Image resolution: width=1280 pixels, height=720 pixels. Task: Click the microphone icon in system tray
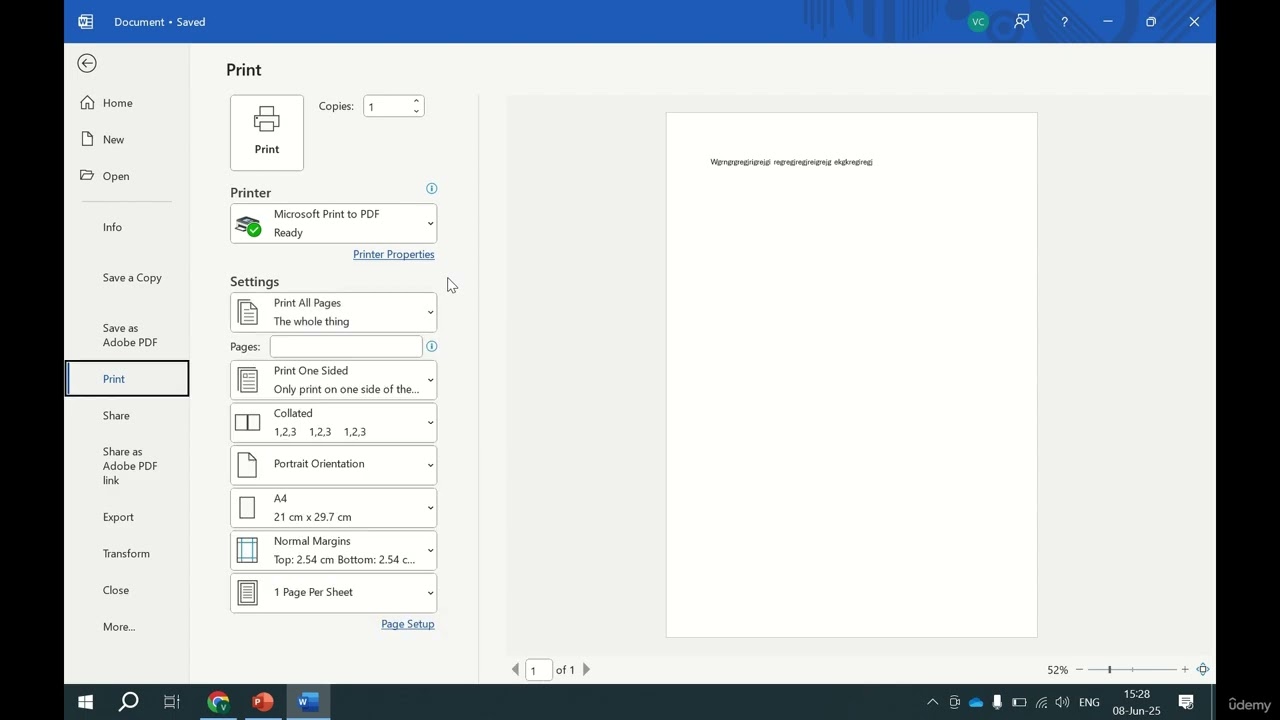point(997,702)
